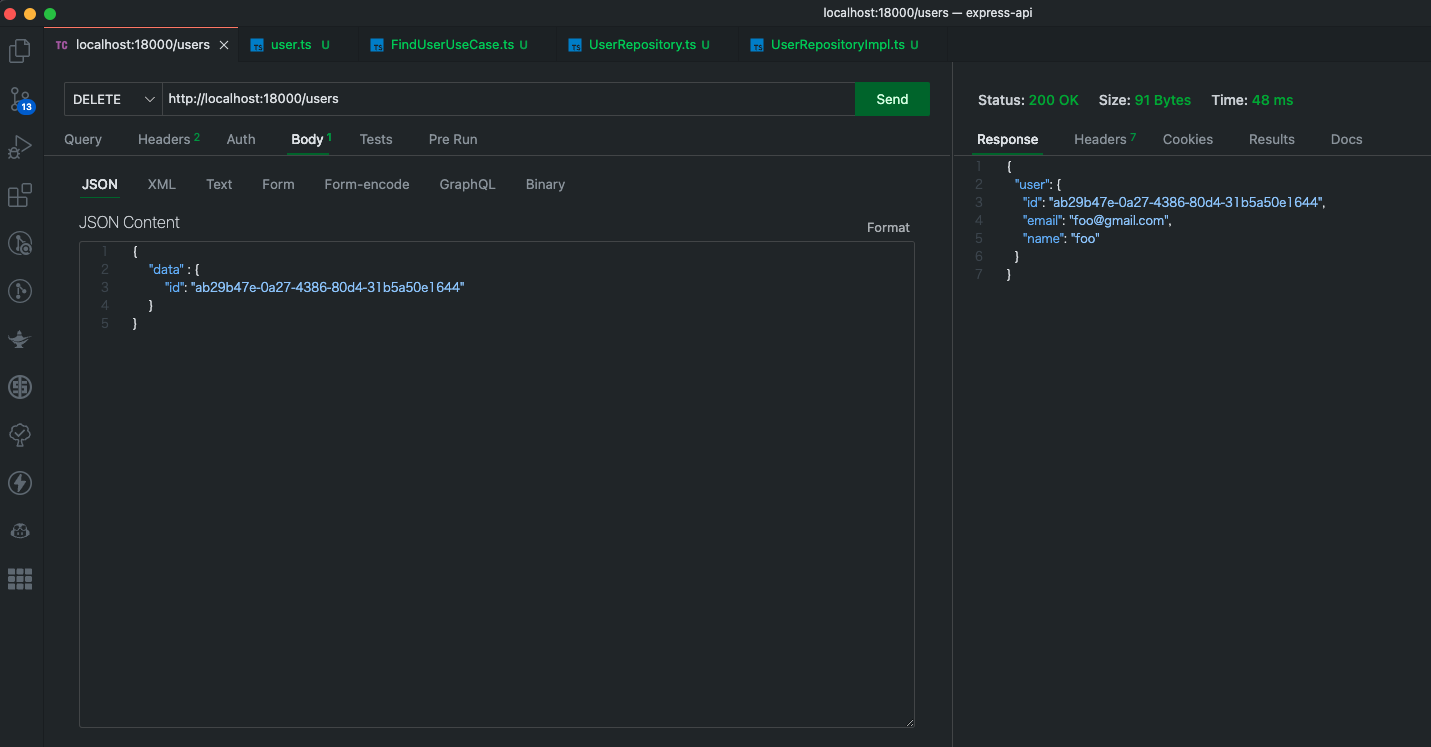Screen dimensions: 1431x747
Task: Click Send to fire the request
Action: [892, 99]
